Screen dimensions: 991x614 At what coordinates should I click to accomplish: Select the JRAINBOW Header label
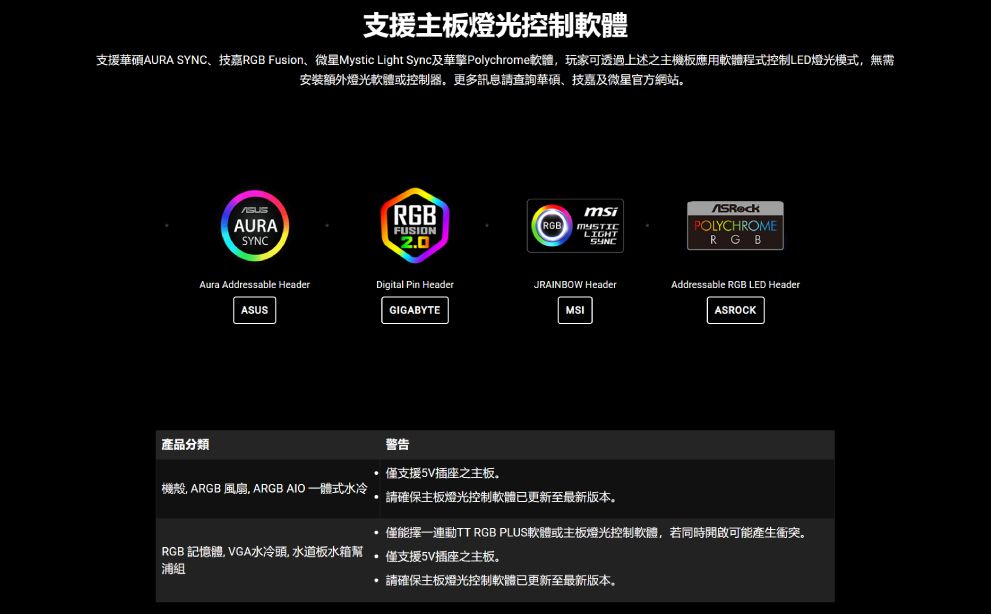pos(575,285)
